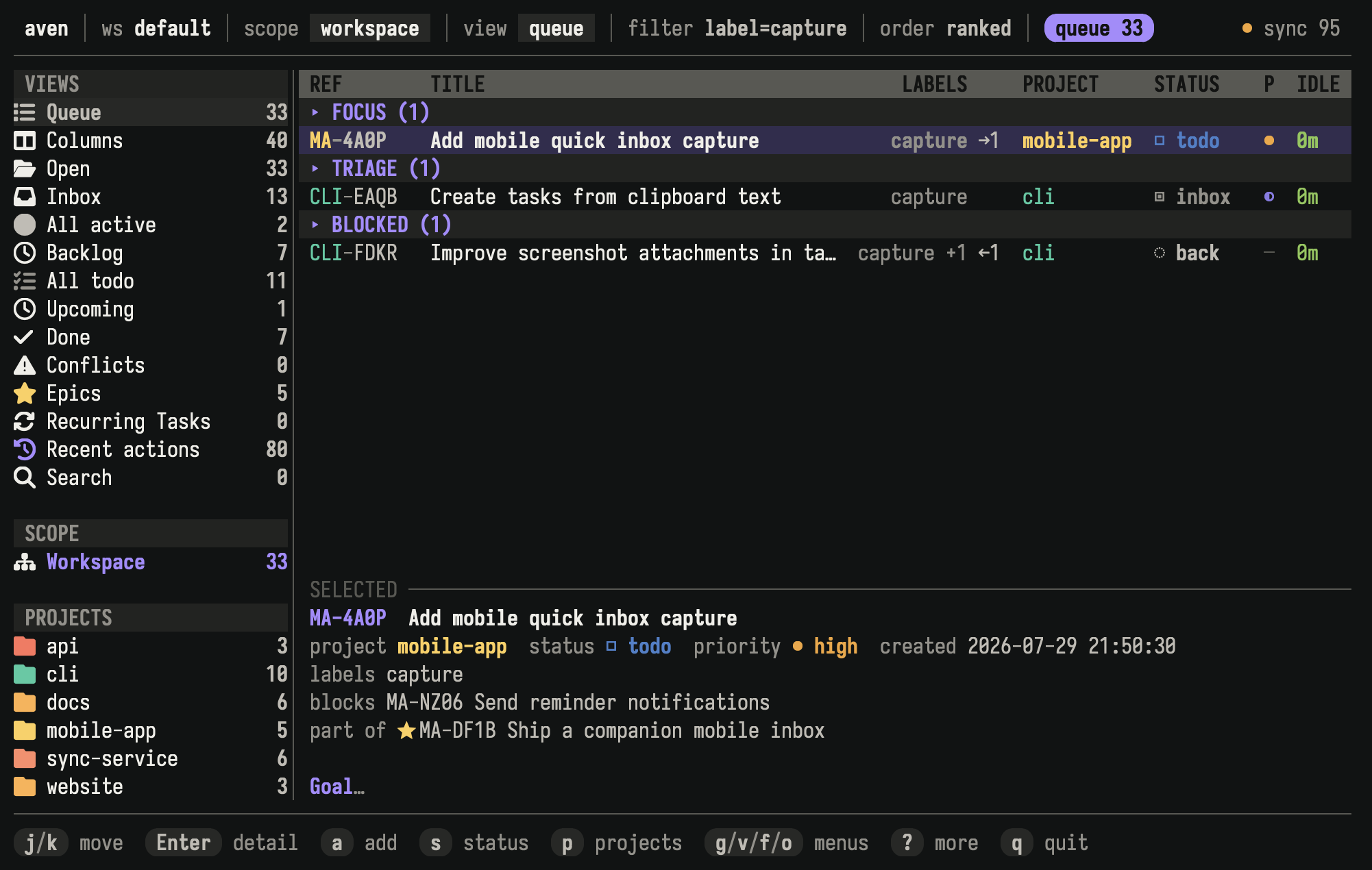Click the Open folder icon
Screen dimensions: 1372x870
point(25,169)
